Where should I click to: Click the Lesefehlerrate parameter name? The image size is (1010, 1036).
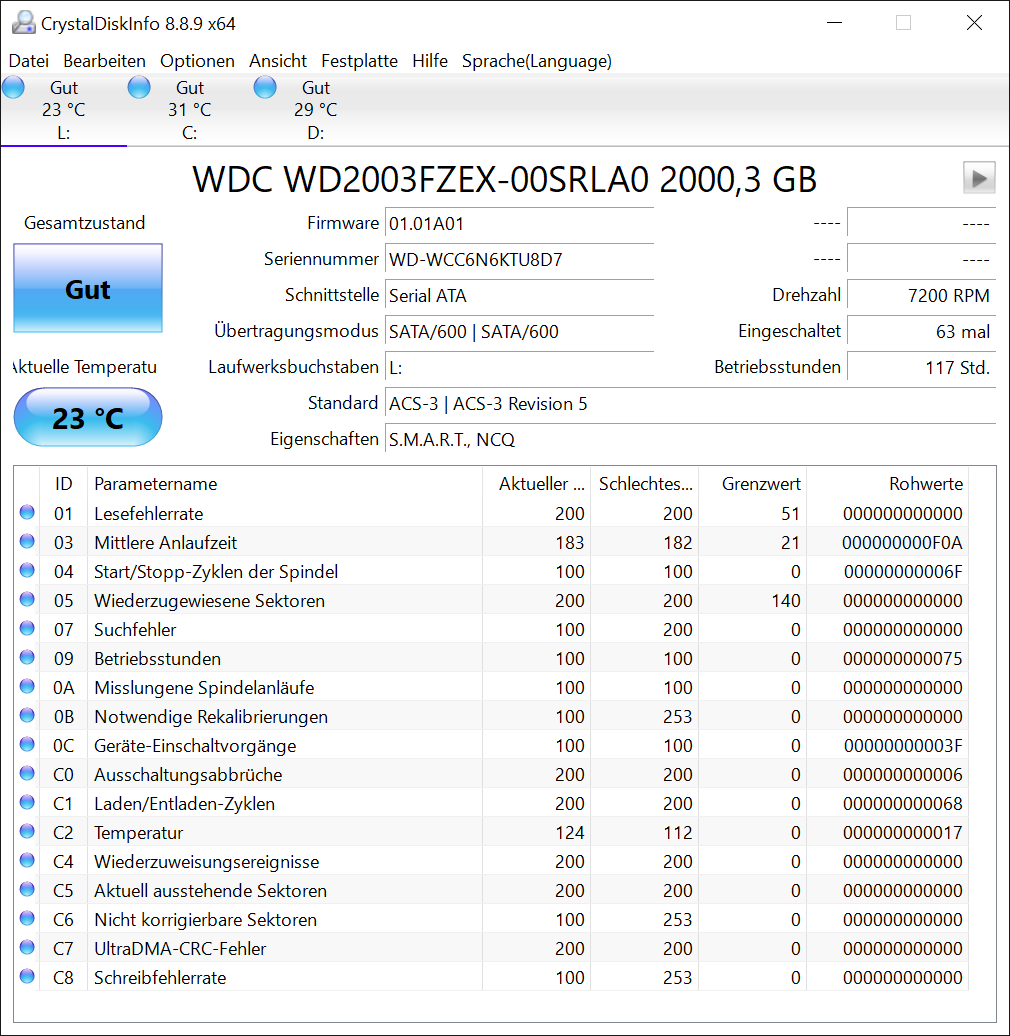click(149, 513)
